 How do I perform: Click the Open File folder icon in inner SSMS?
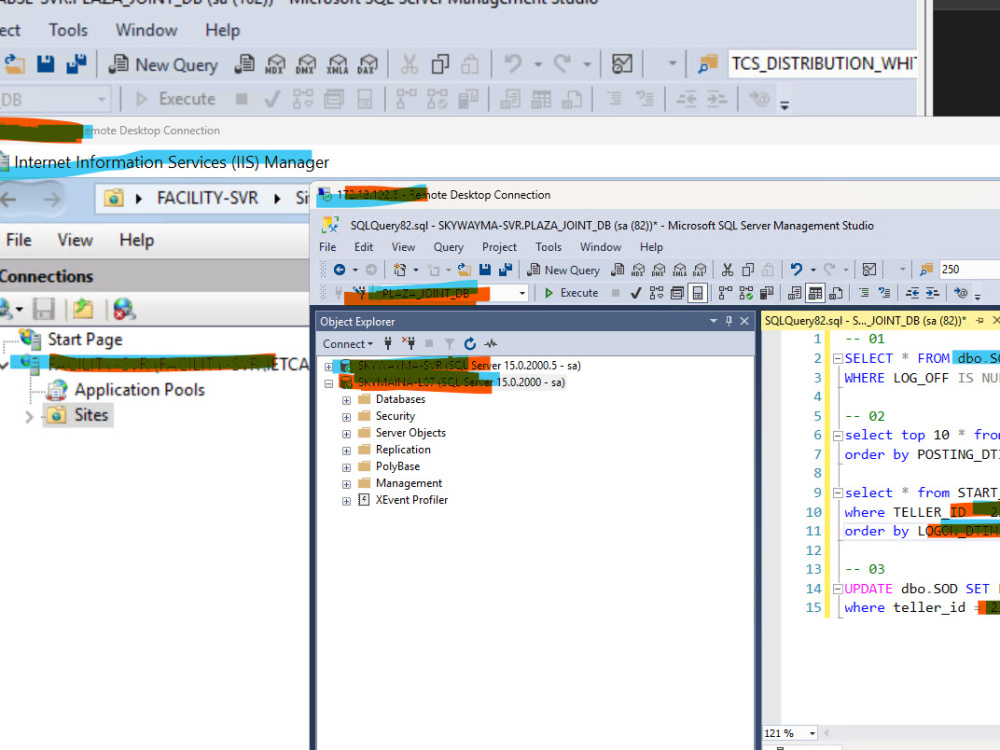[x=464, y=270]
